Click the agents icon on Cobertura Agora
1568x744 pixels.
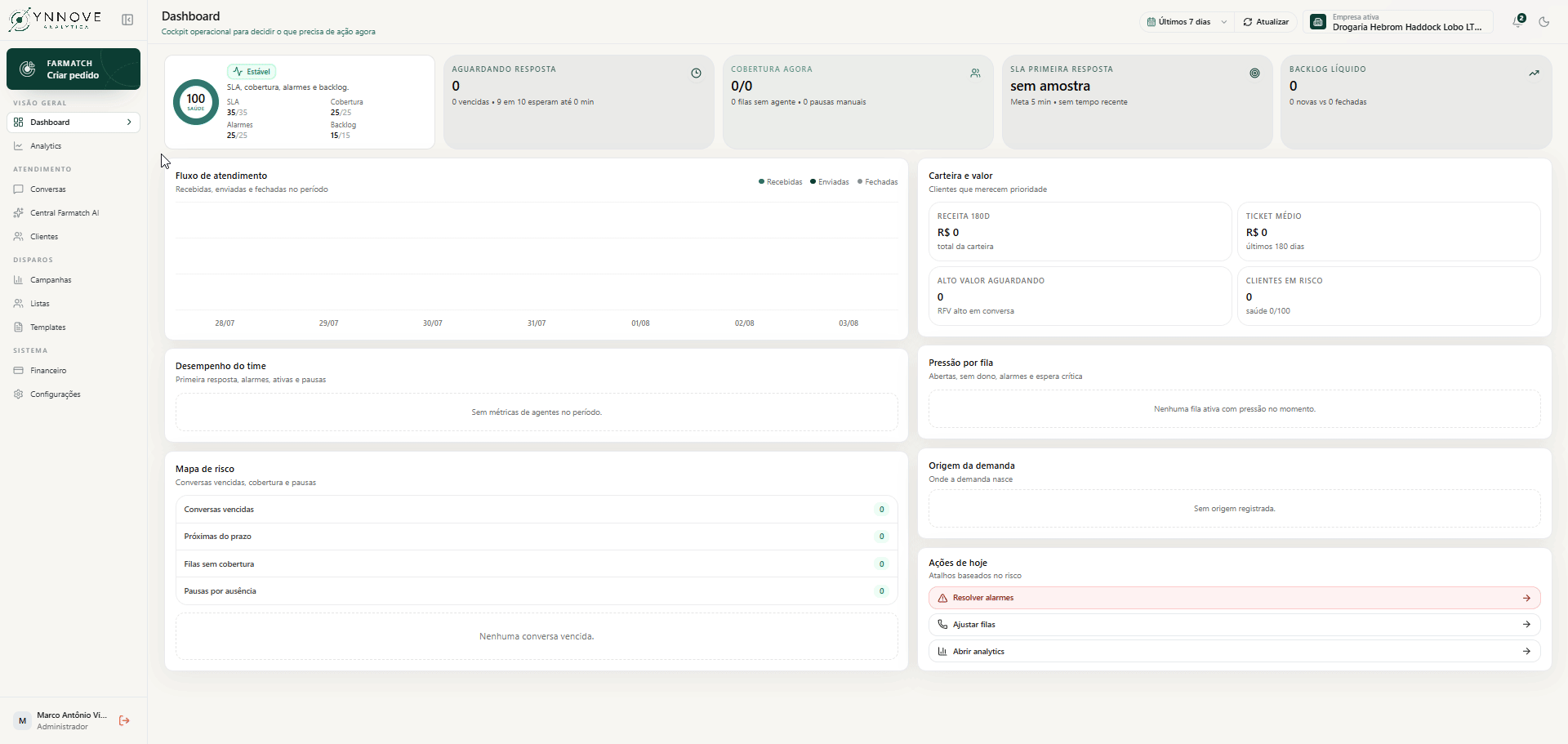coord(975,74)
